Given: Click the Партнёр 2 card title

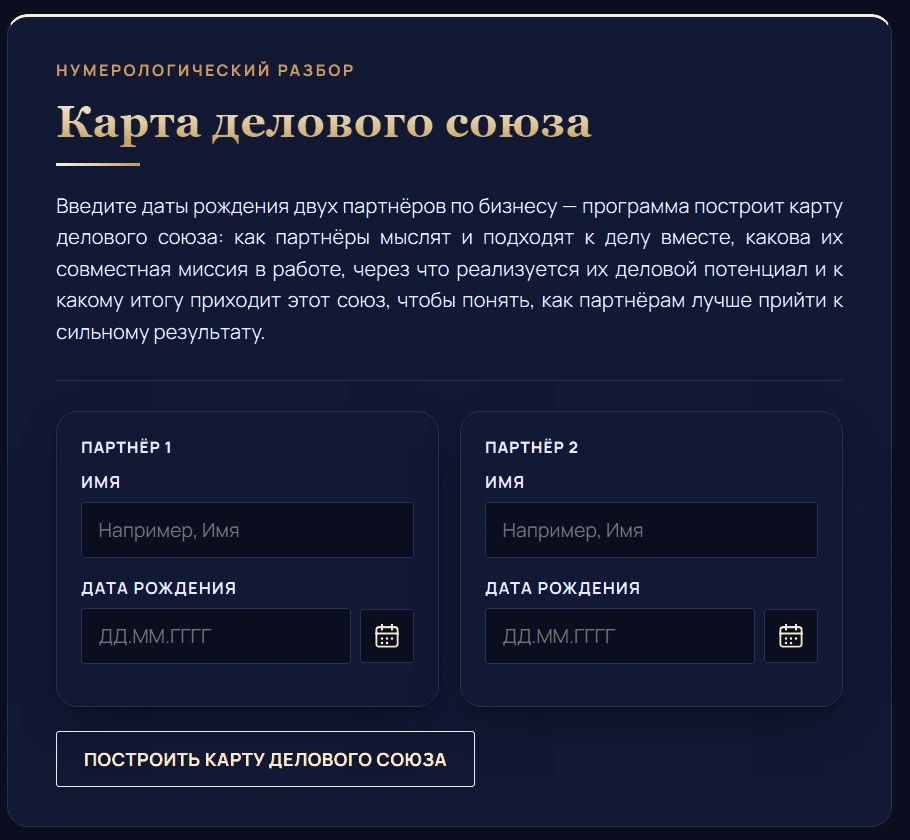Looking at the screenshot, I should [x=531, y=447].
